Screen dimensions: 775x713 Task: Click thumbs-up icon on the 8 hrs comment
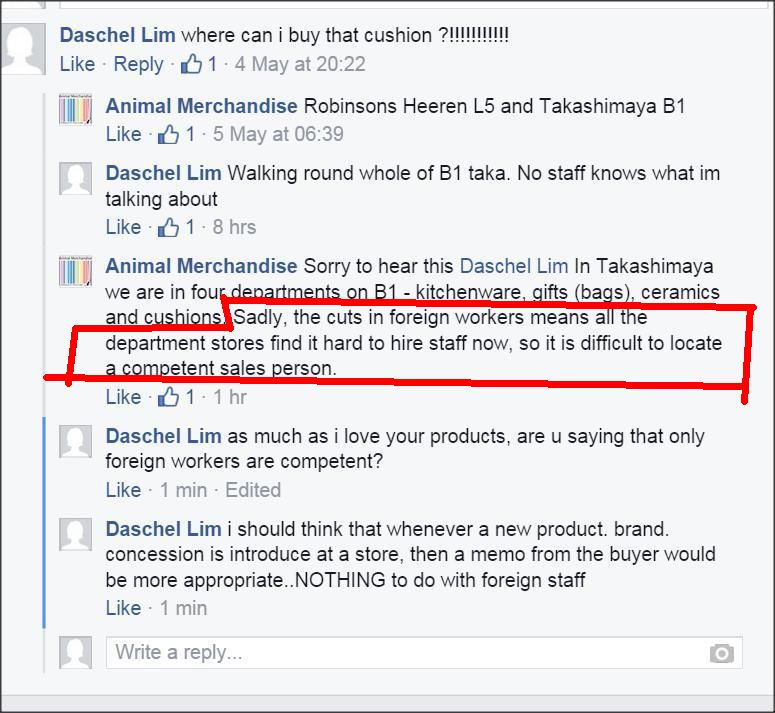tap(169, 227)
